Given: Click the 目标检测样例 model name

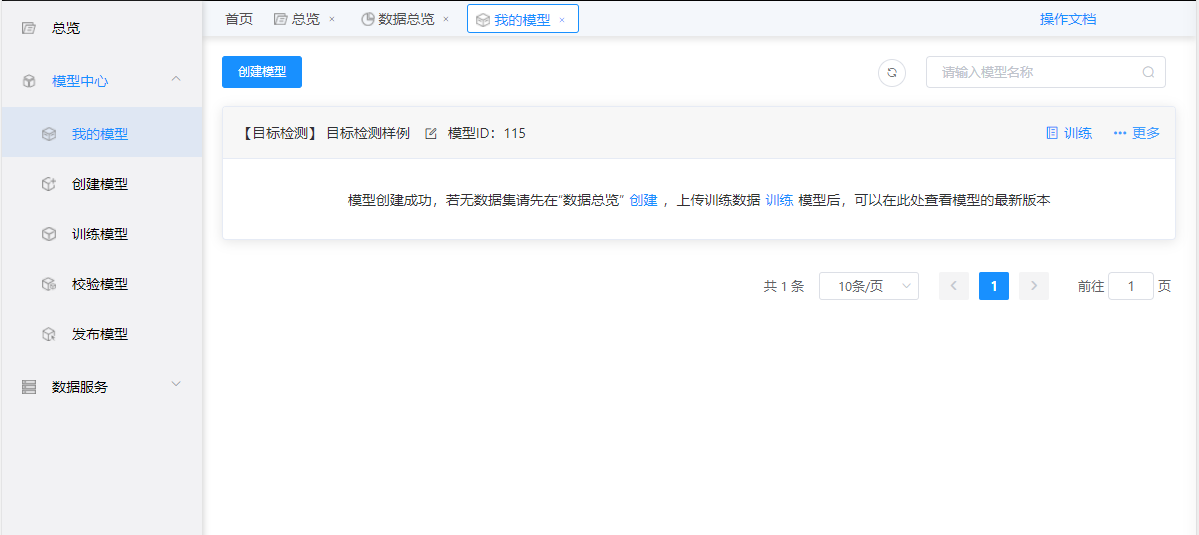Looking at the screenshot, I should pyautogui.click(x=368, y=134).
